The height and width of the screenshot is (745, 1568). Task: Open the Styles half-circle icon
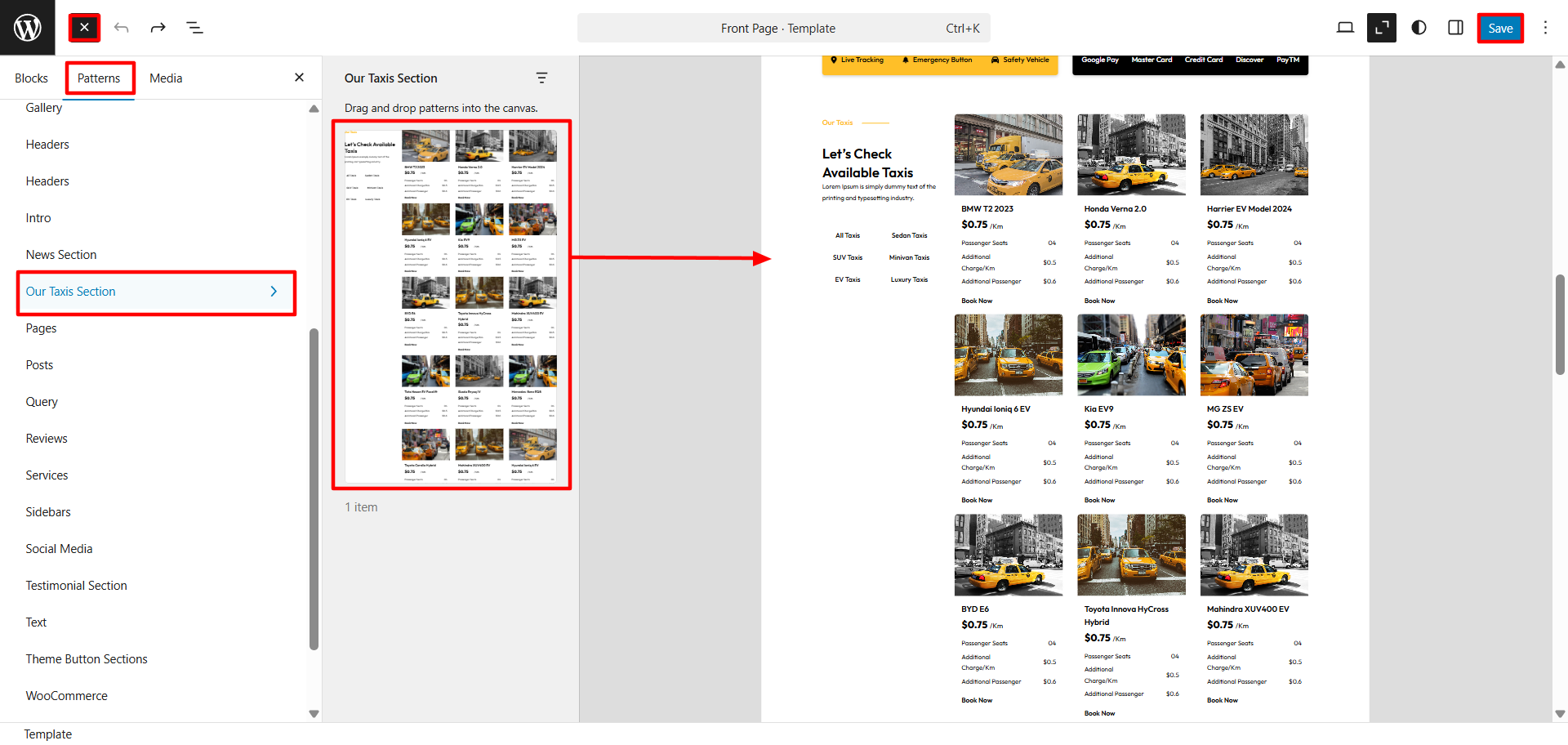(1419, 28)
